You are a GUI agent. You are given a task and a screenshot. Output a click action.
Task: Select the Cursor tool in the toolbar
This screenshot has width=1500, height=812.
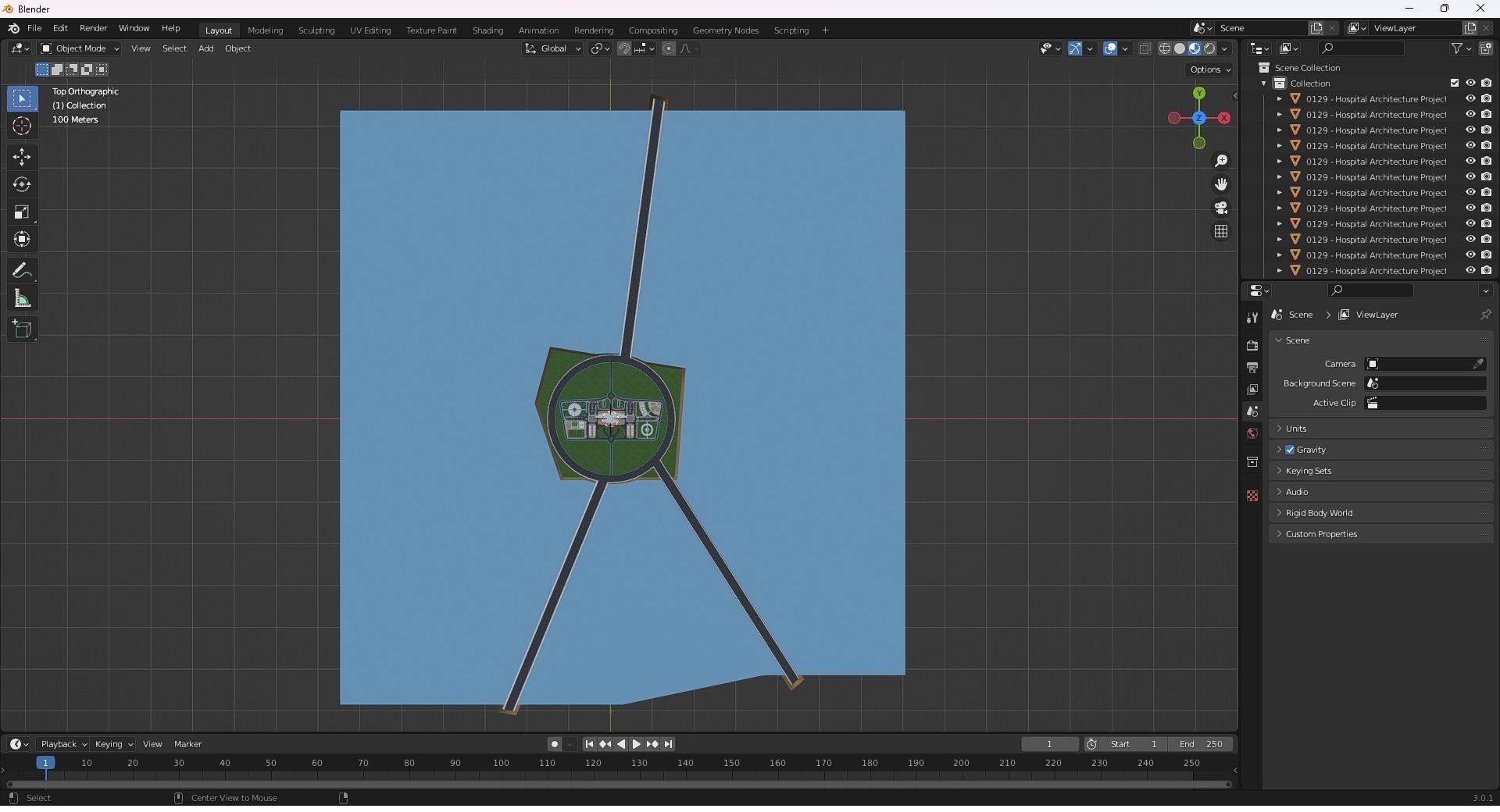point(22,126)
